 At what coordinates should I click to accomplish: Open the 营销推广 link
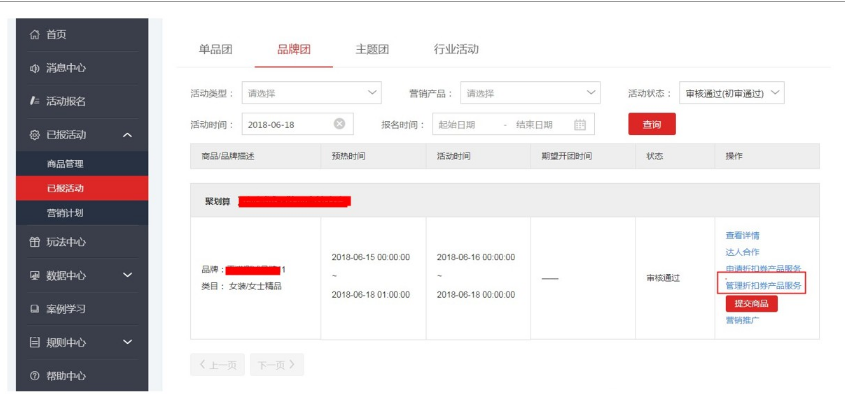(743, 320)
